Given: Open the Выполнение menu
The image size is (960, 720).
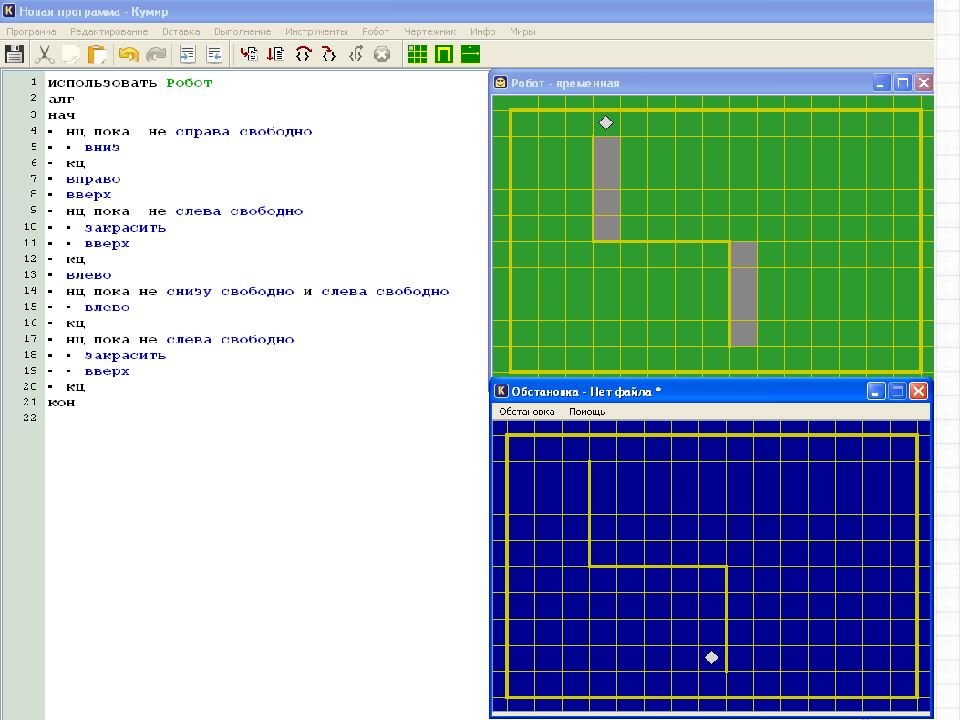Looking at the screenshot, I should click(x=242, y=31).
